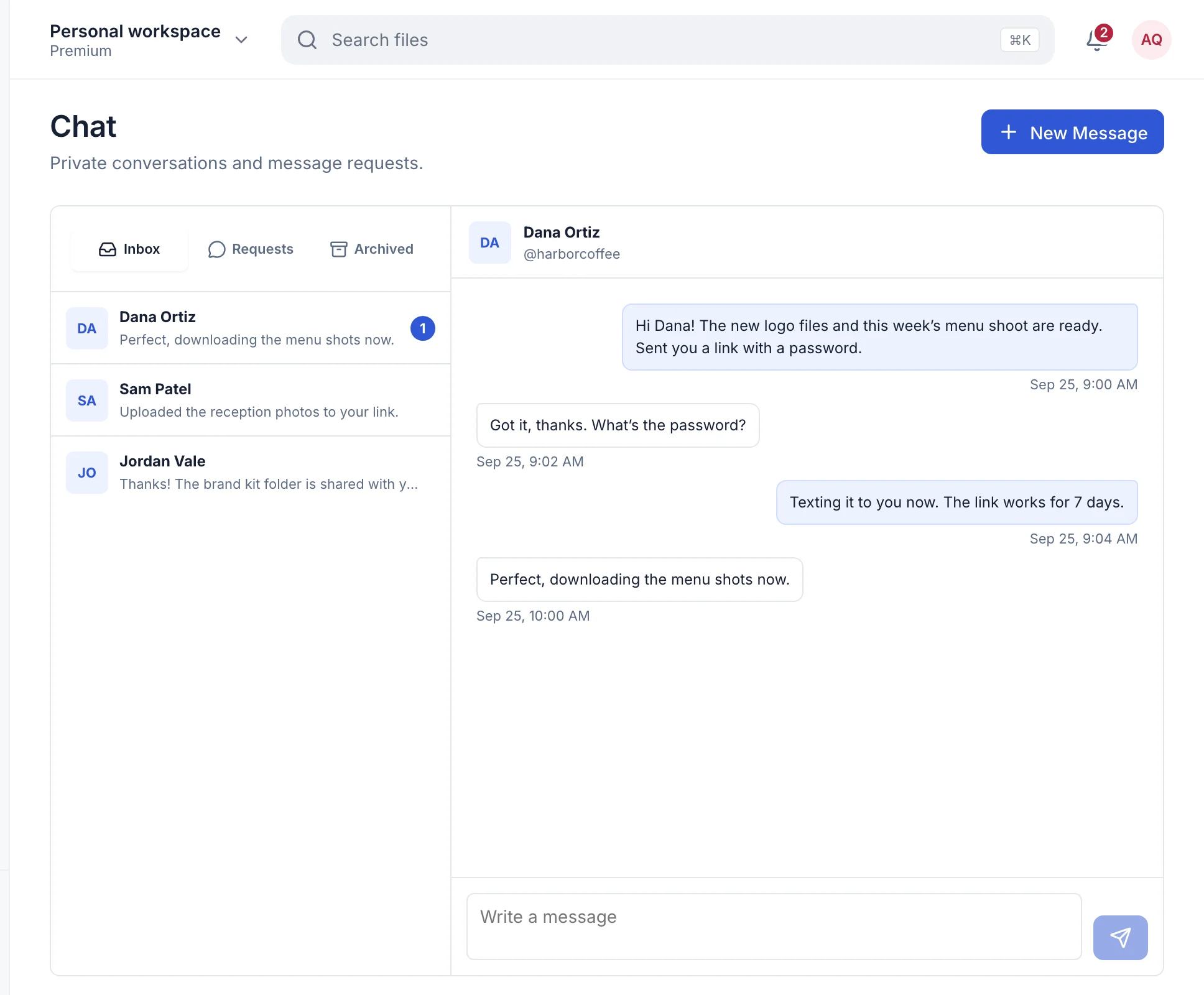Screen dimensions: 1204x995
Task: Click the ⌘K shortcut hint
Action: 1020,40
